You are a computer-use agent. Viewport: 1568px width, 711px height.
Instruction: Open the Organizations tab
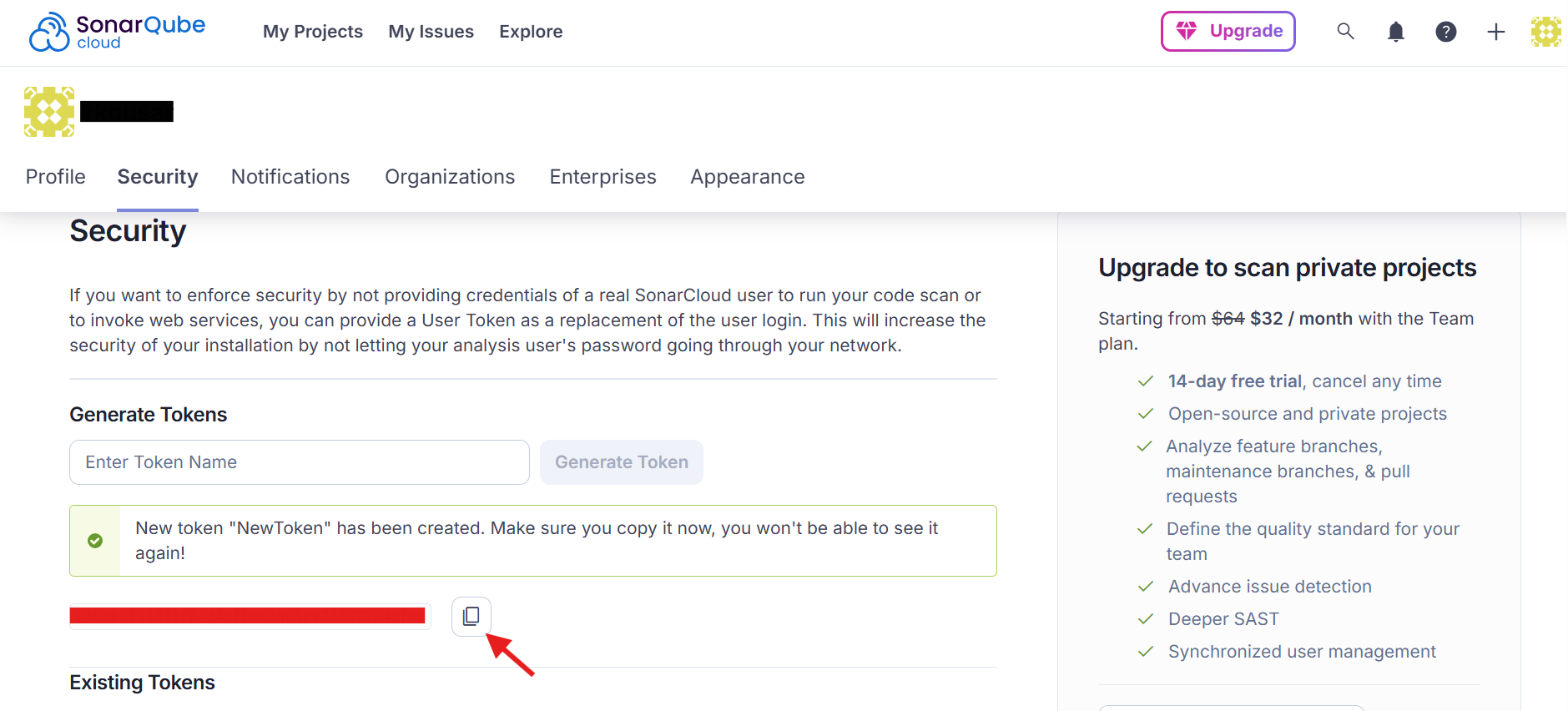pyautogui.click(x=450, y=177)
